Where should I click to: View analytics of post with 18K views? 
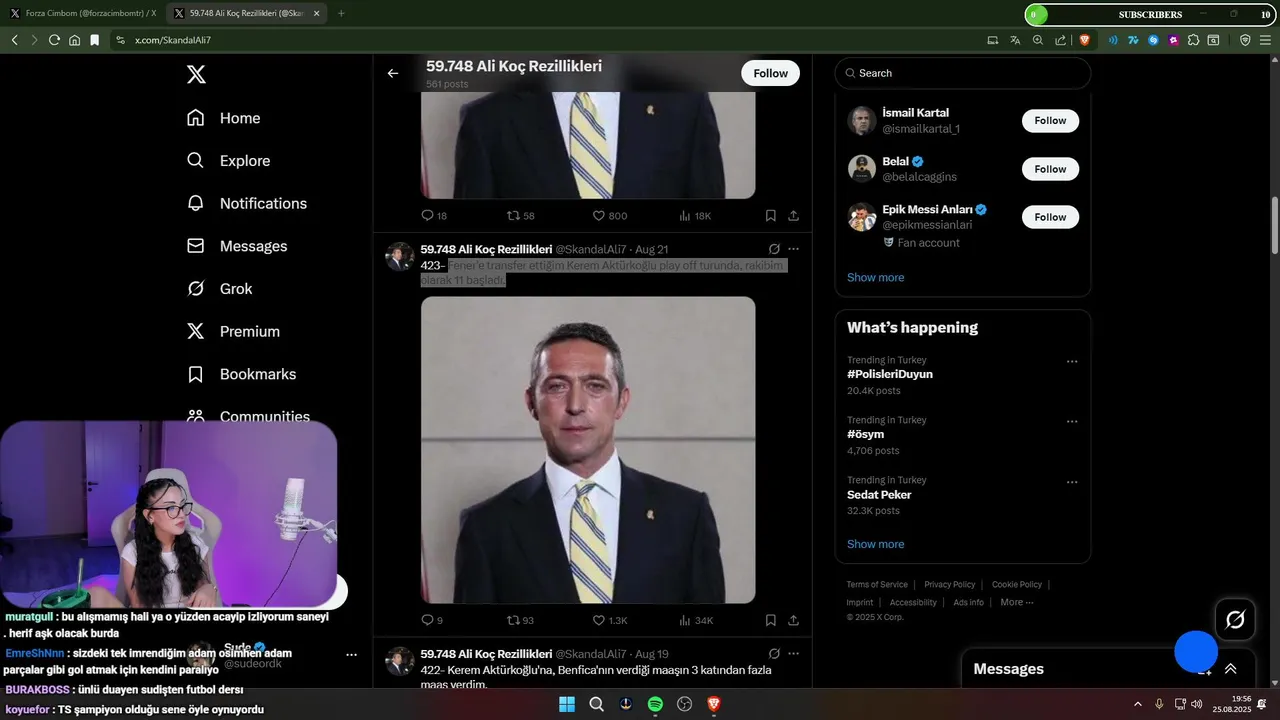click(x=695, y=215)
